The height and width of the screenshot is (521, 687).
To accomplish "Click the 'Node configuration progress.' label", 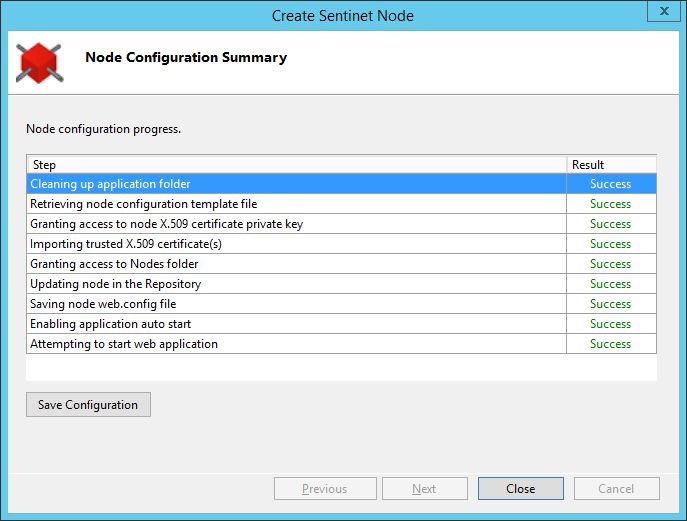I will pos(104,129).
